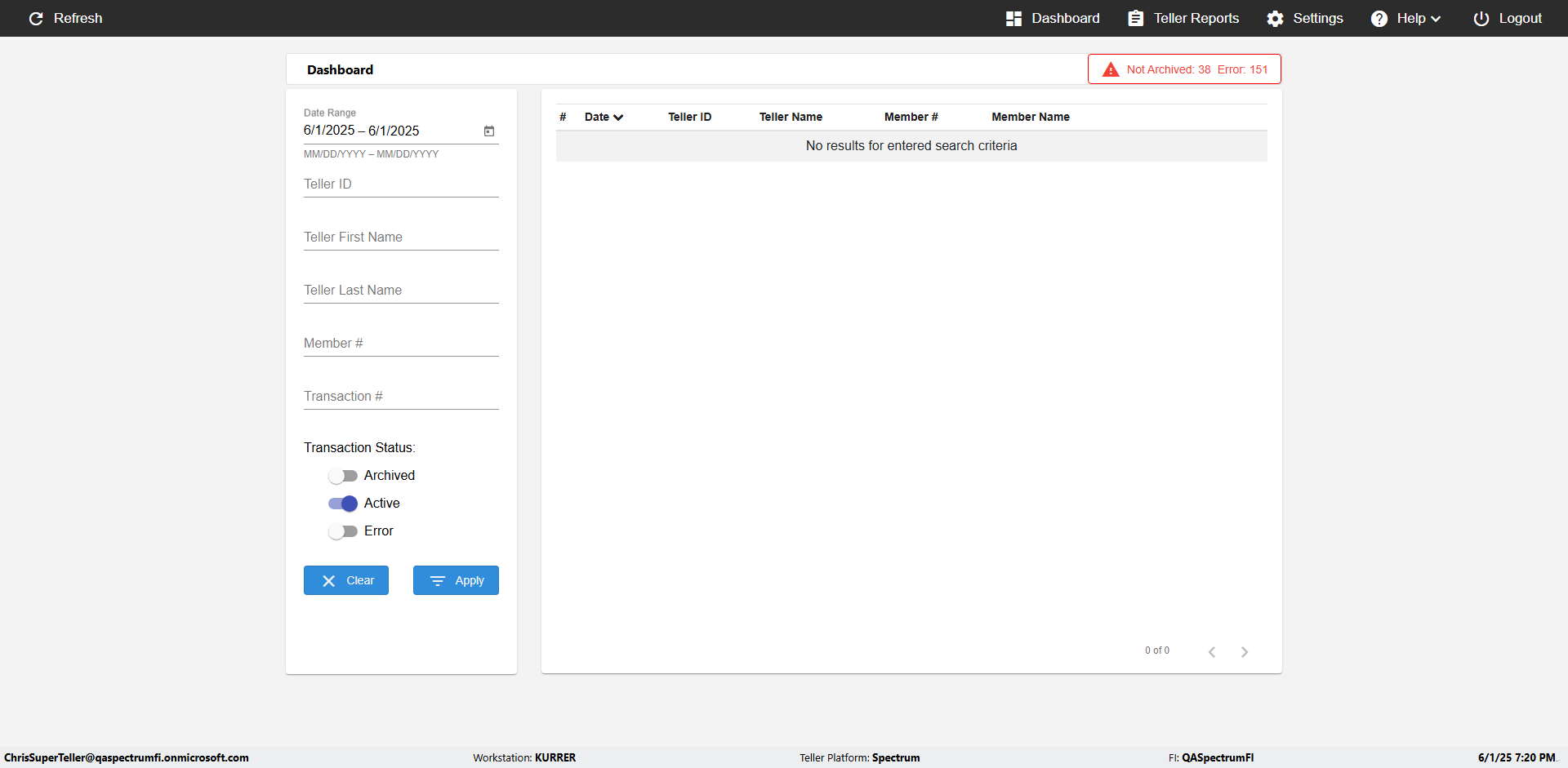Click the FI QASpectrumFI status entry
This screenshot has width=1568, height=768.
[x=1210, y=757]
